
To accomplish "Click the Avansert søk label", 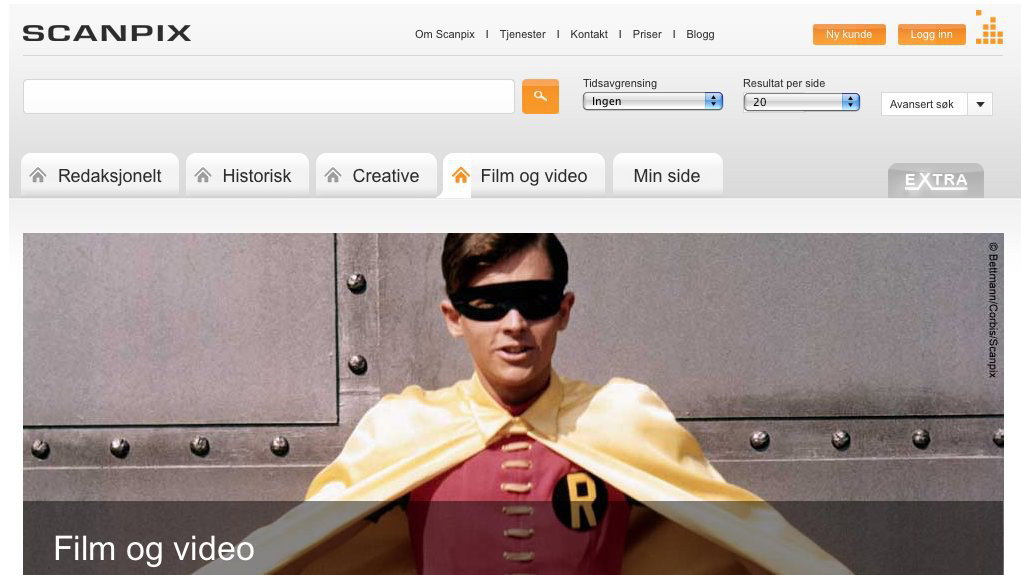I will 922,104.
